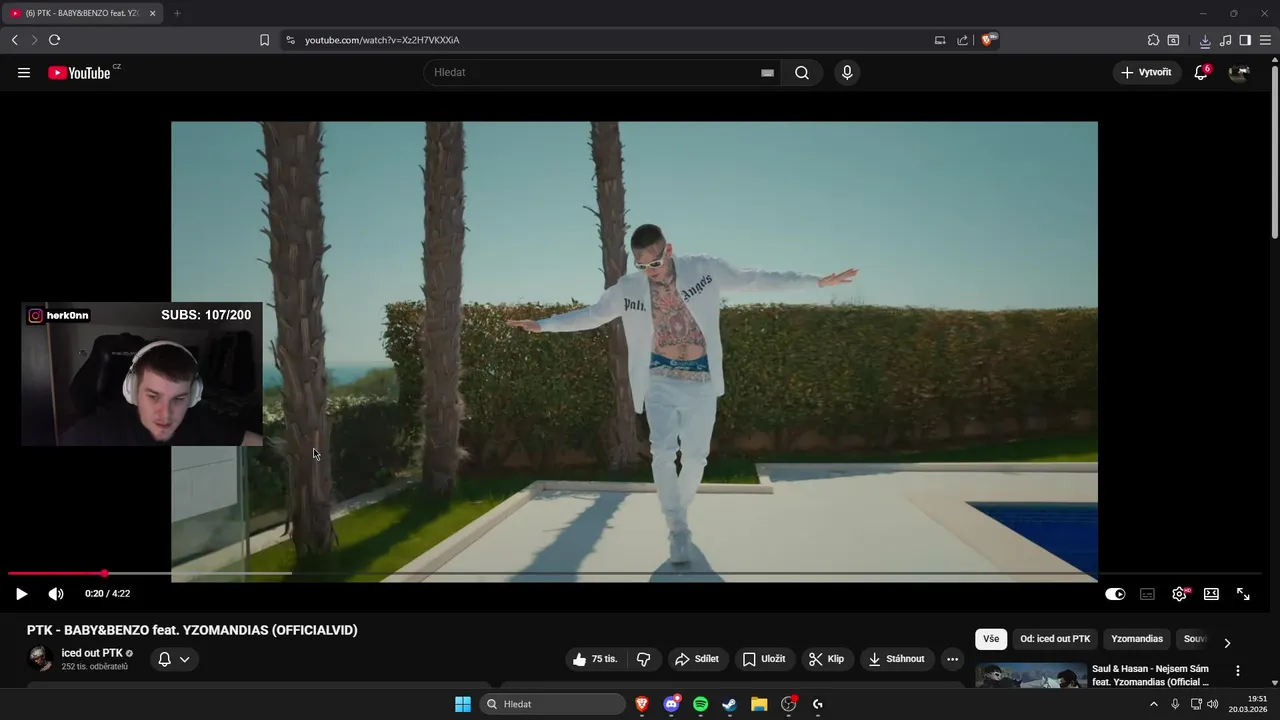Open player settings gear

[1179, 594]
